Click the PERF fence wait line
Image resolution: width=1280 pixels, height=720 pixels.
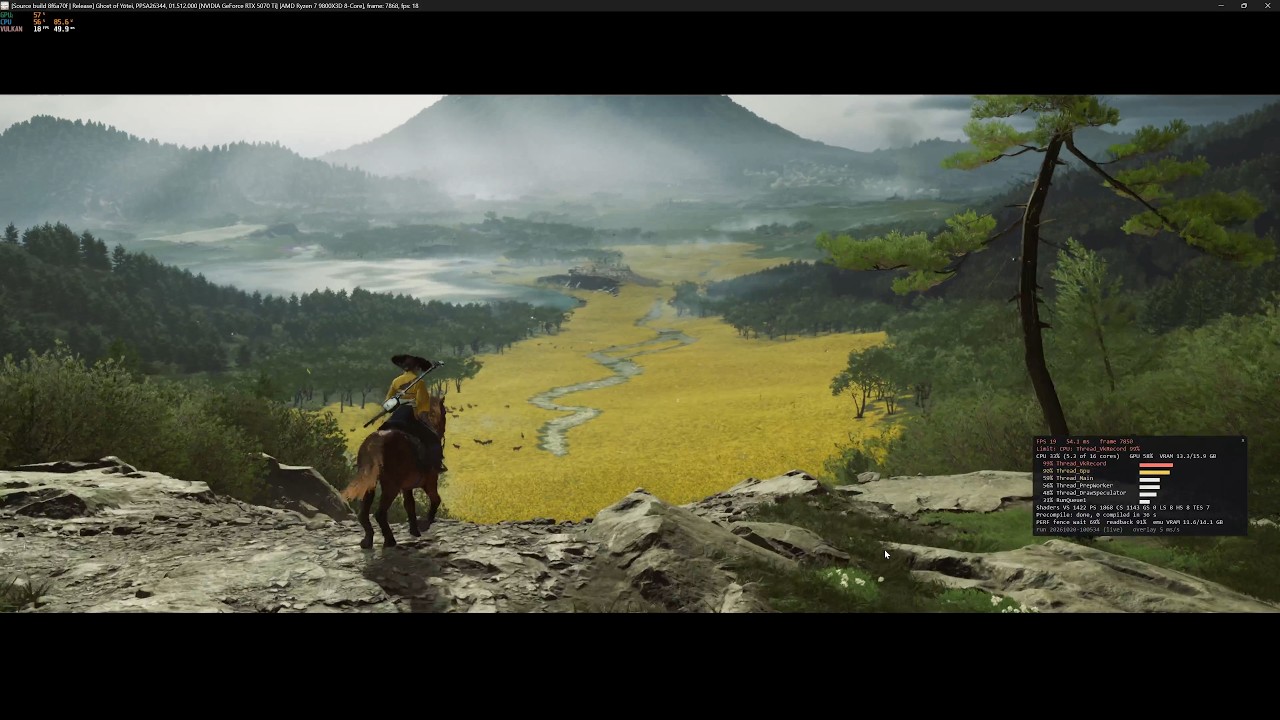click(x=1129, y=522)
